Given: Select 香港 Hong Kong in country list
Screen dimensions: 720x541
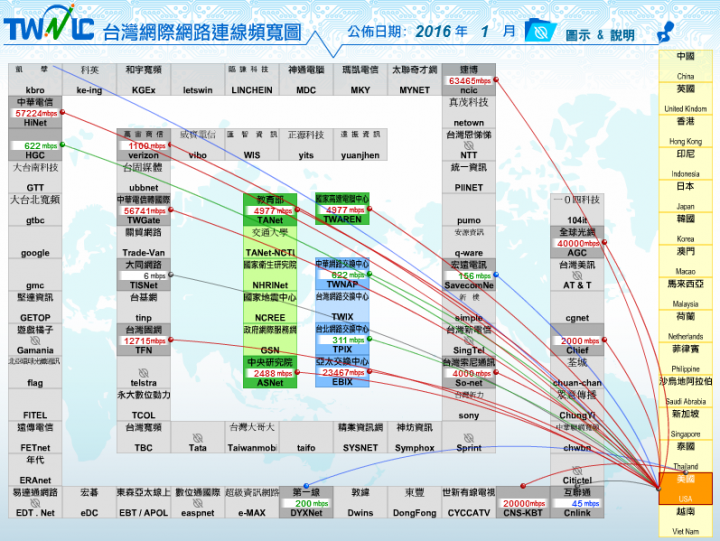Looking at the screenshot, I should (x=685, y=131).
